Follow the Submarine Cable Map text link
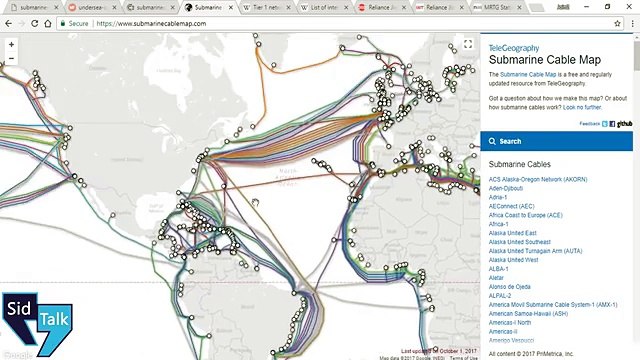The height and width of the screenshot is (360, 640). 528,74
